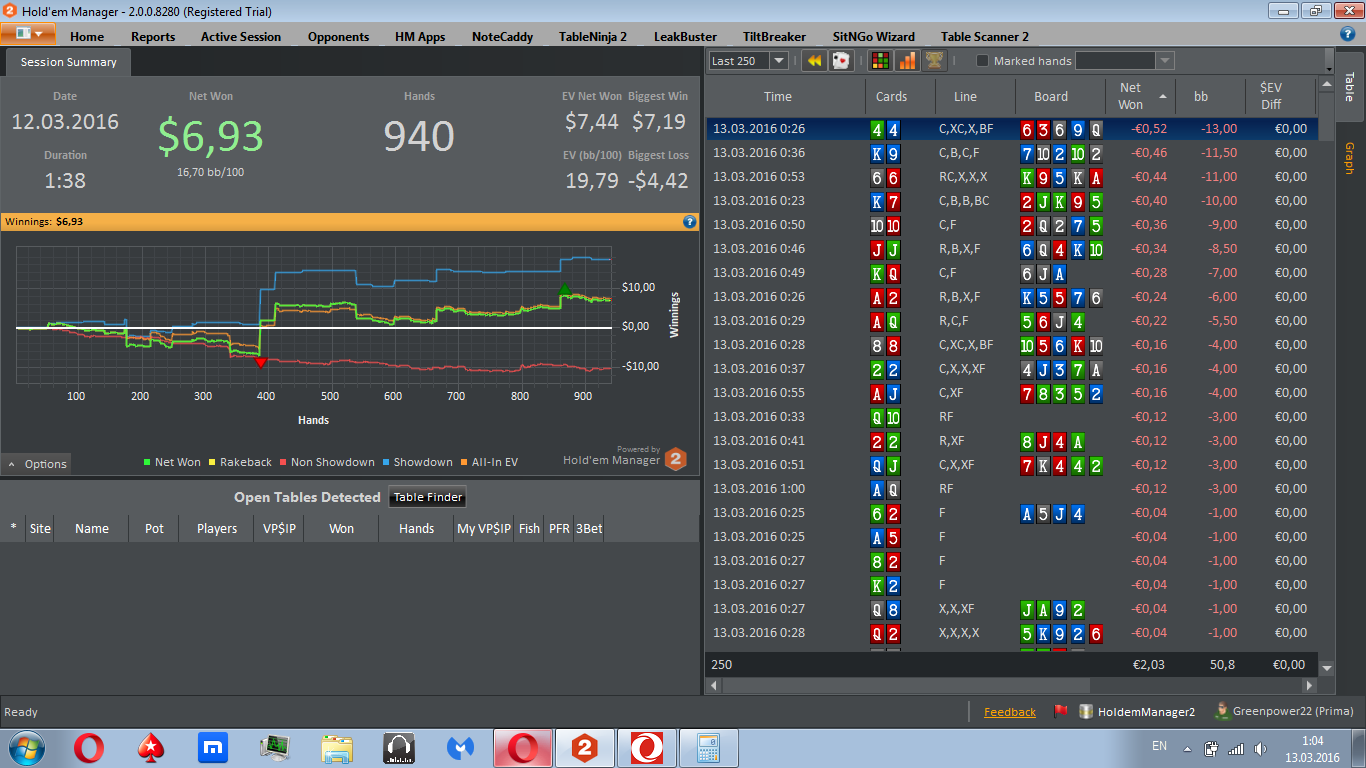This screenshot has height=768, width=1366.
Task: Click the Table Finder button
Action: (427, 497)
